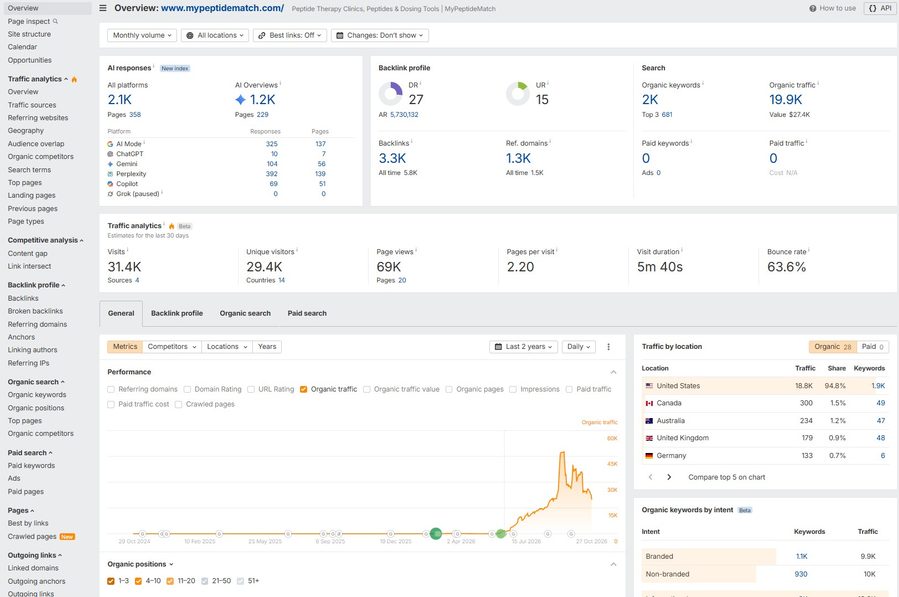This screenshot has width=899, height=597.
Task: Open chart options three-dot menu
Action: pyautogui.click(x=608, y=347)
